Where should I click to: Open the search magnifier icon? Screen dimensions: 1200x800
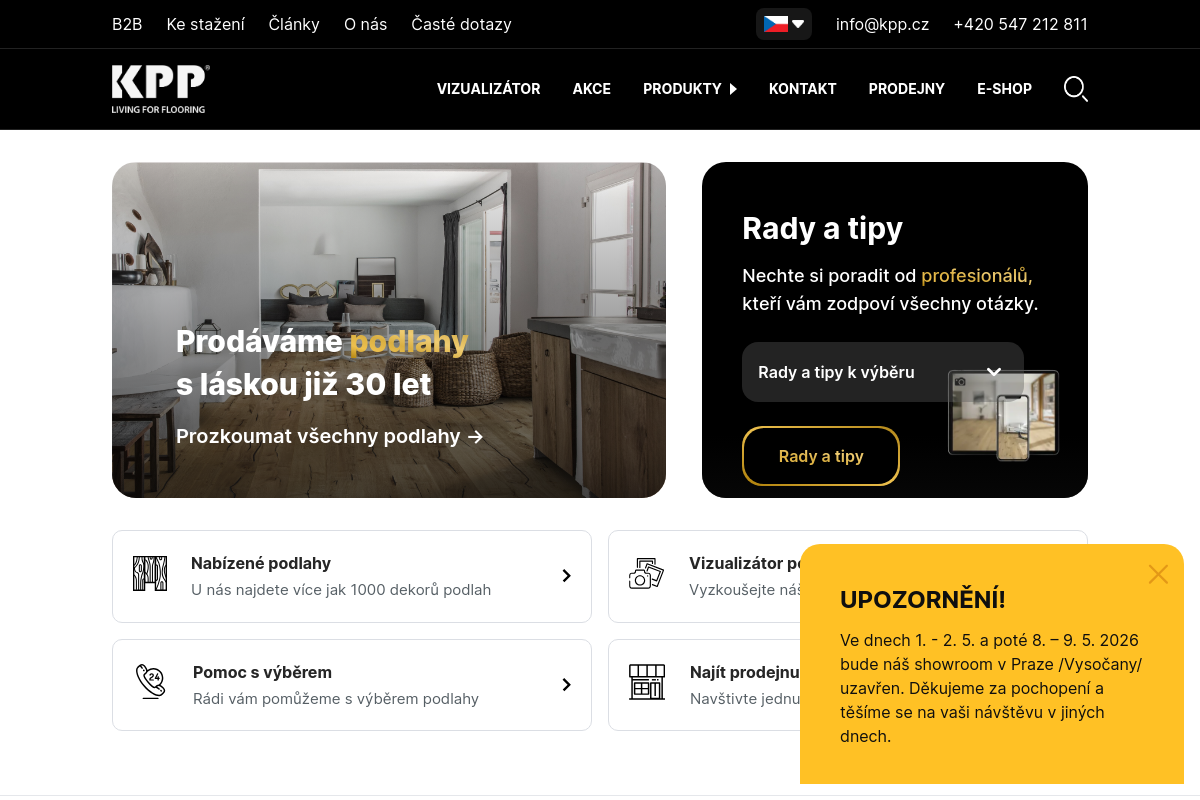pos(1076,89)
